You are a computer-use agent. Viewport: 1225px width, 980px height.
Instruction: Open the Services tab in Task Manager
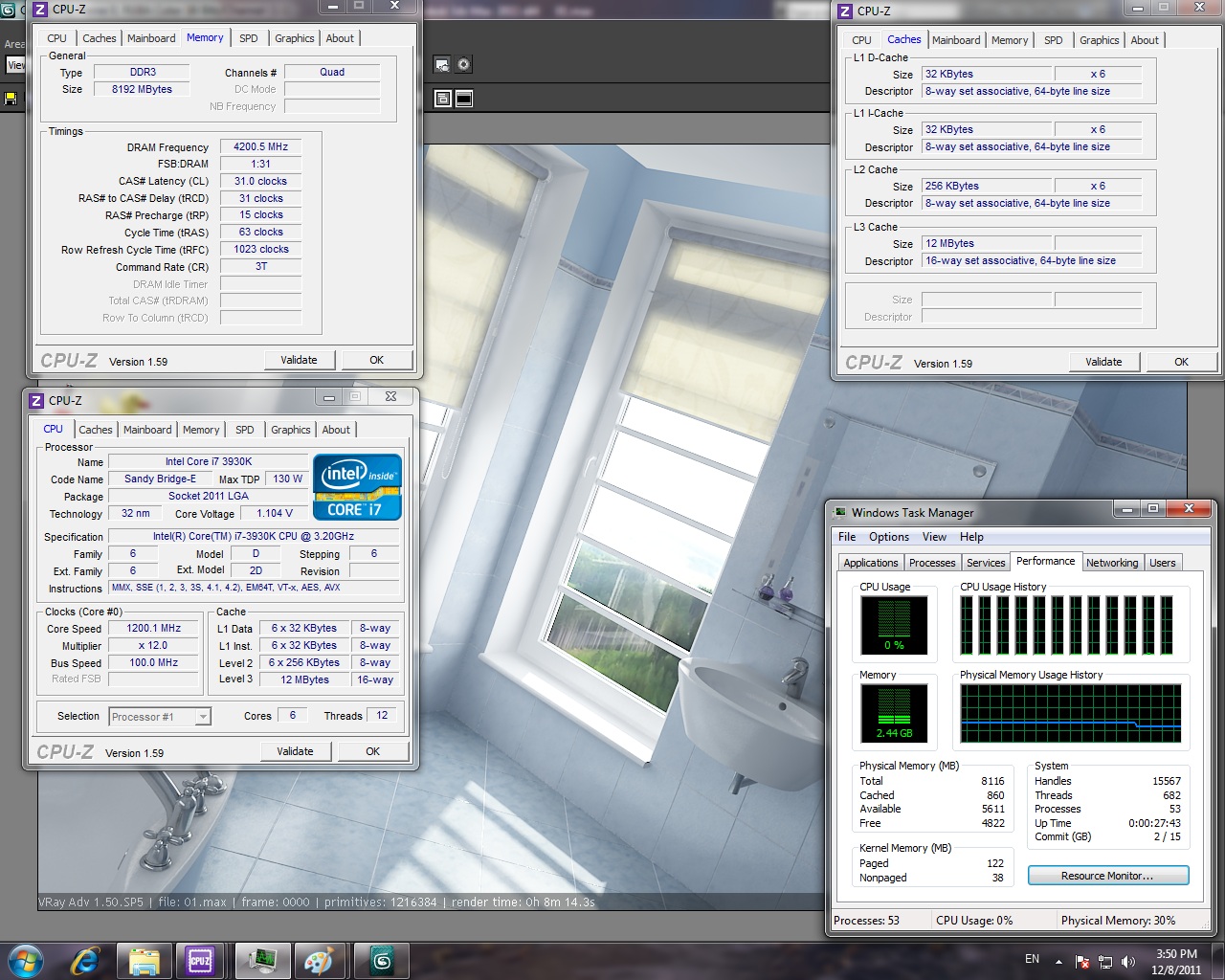coord(986,563)
